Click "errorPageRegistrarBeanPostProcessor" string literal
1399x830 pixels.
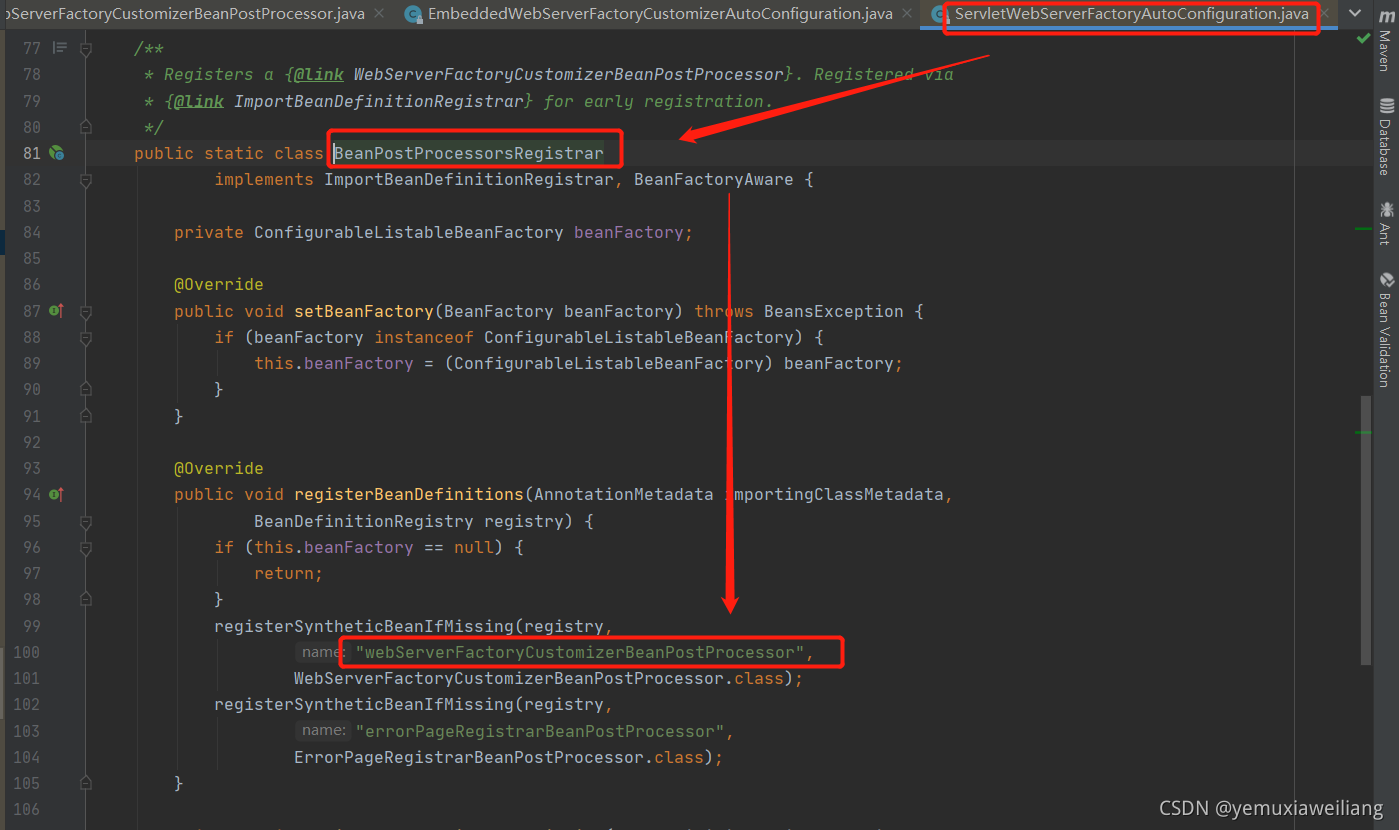tap(539, 731)
